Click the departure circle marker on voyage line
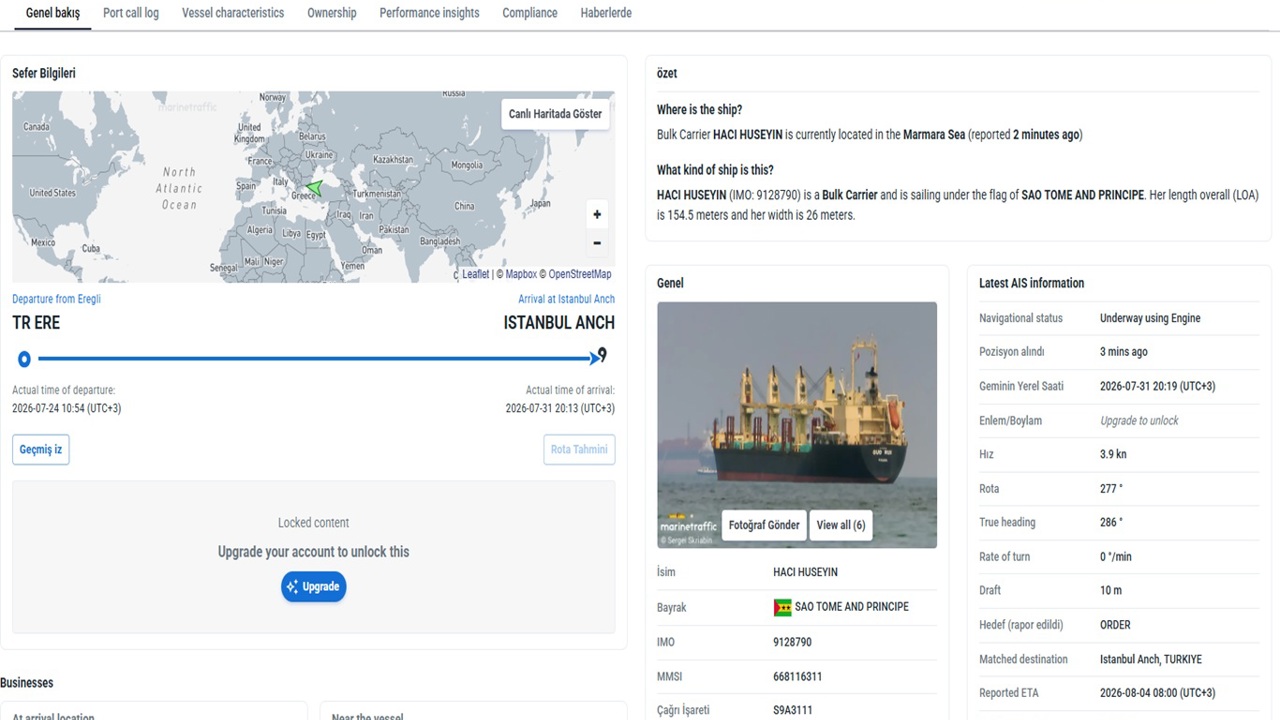 [x=24, y=358]
